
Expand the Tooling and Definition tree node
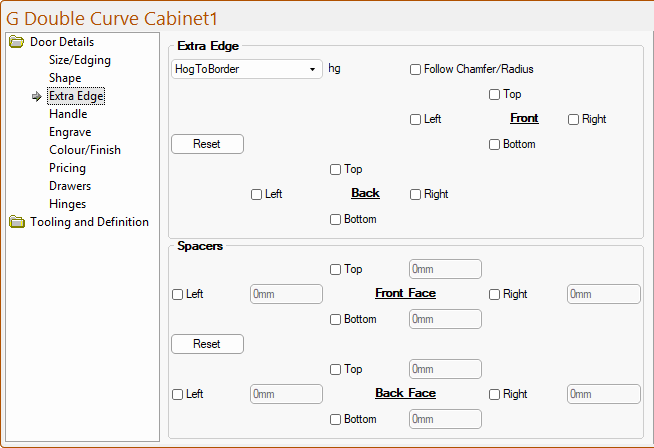pos(89,222)
